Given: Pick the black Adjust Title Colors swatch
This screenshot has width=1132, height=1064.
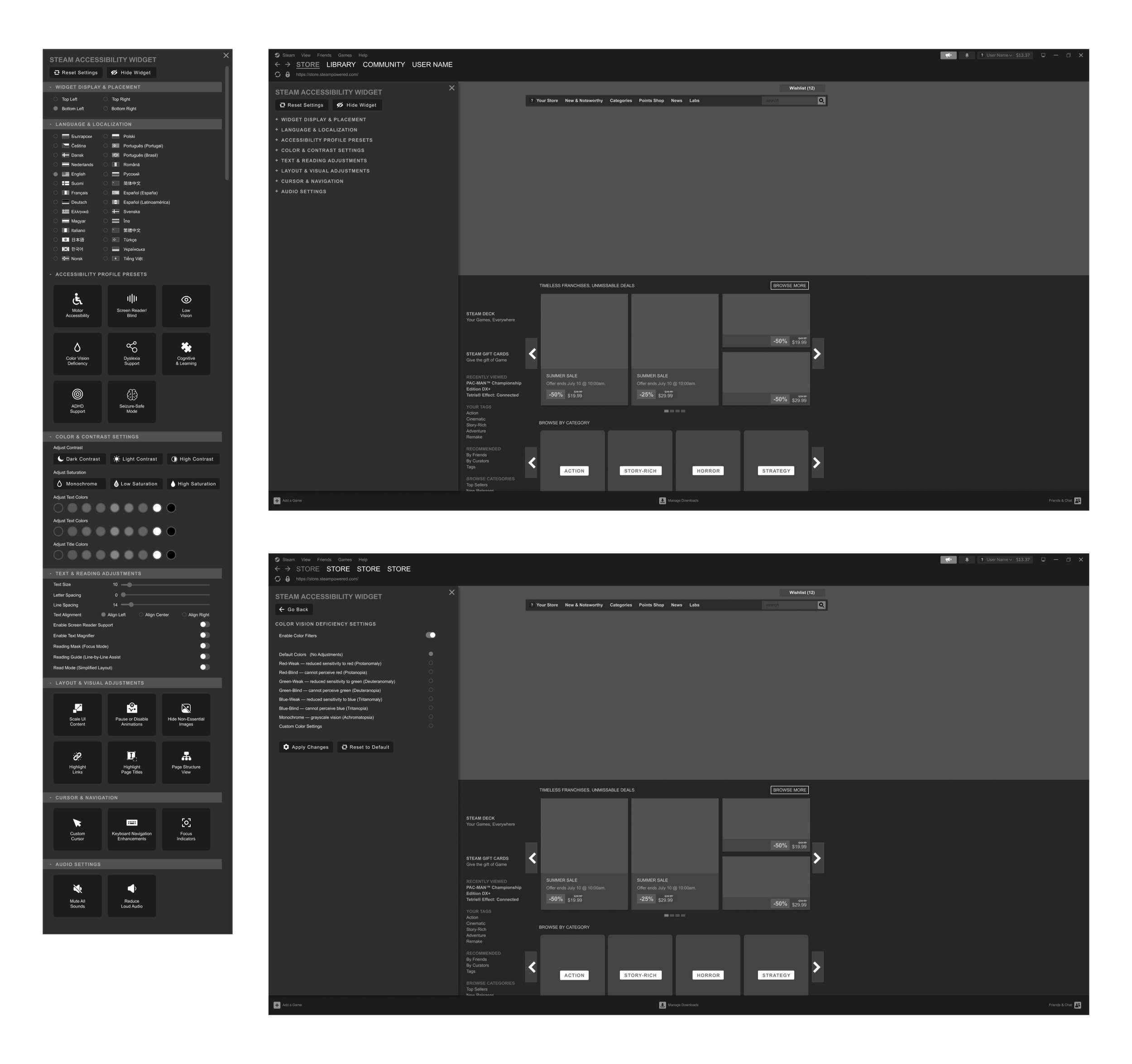Looking at the screenshot, I should pos(171,555).
